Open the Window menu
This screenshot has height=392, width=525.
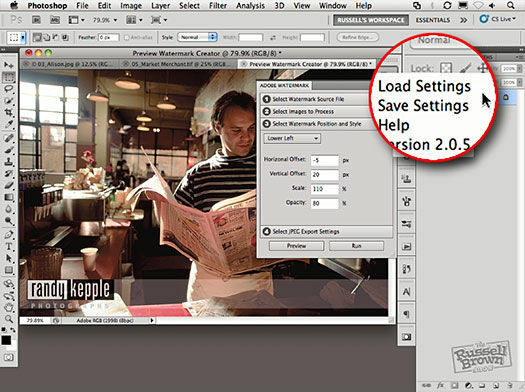point(333,6)
